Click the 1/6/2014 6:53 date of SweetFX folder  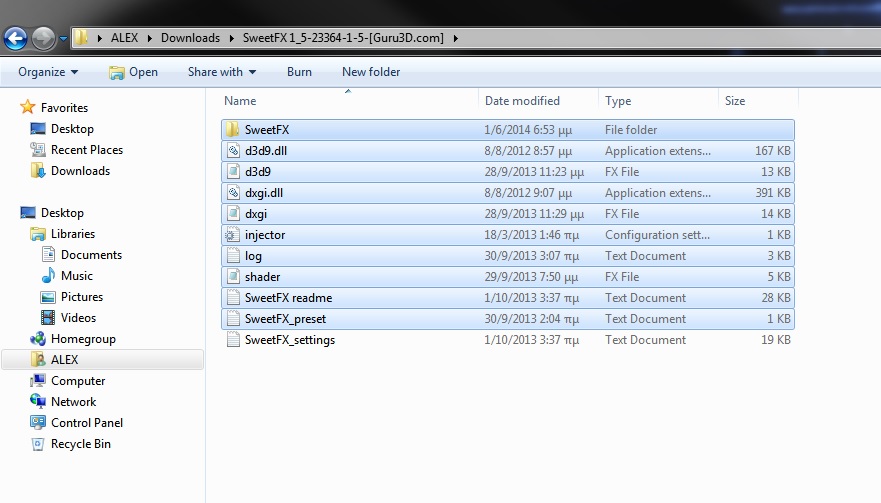click(x=528, y=130)
